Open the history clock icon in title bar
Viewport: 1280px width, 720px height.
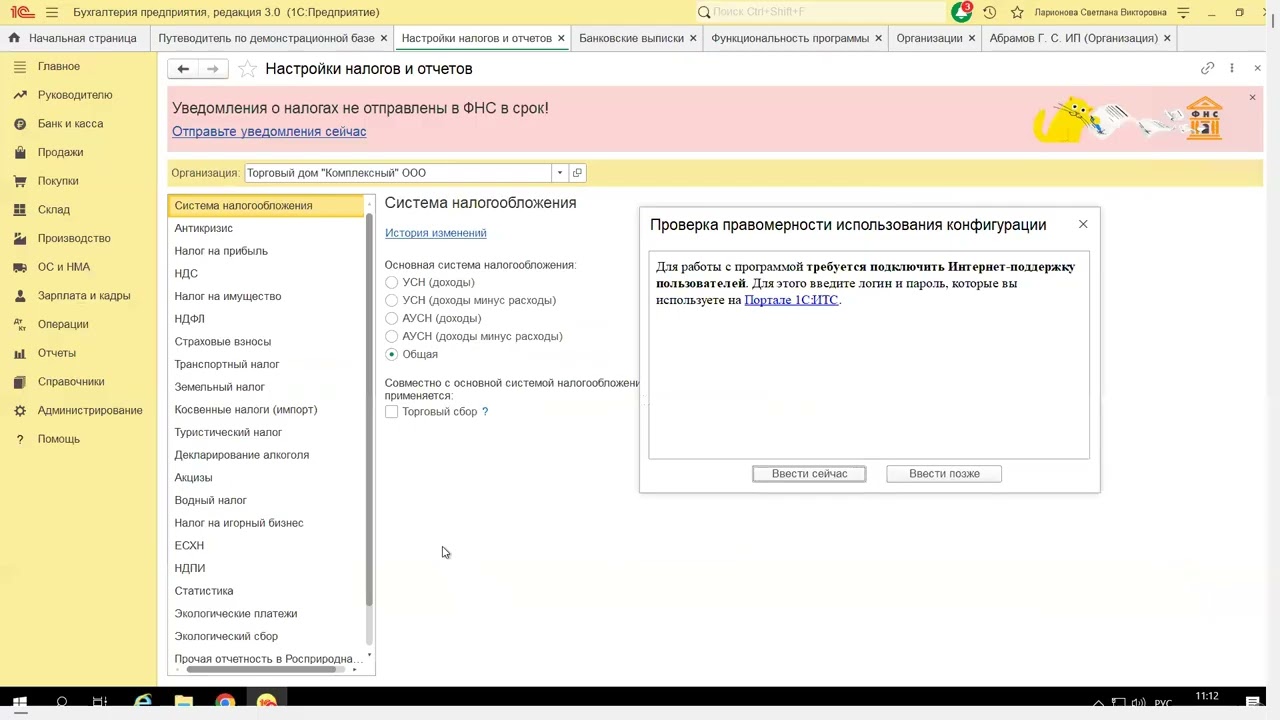tap(989, 12)
